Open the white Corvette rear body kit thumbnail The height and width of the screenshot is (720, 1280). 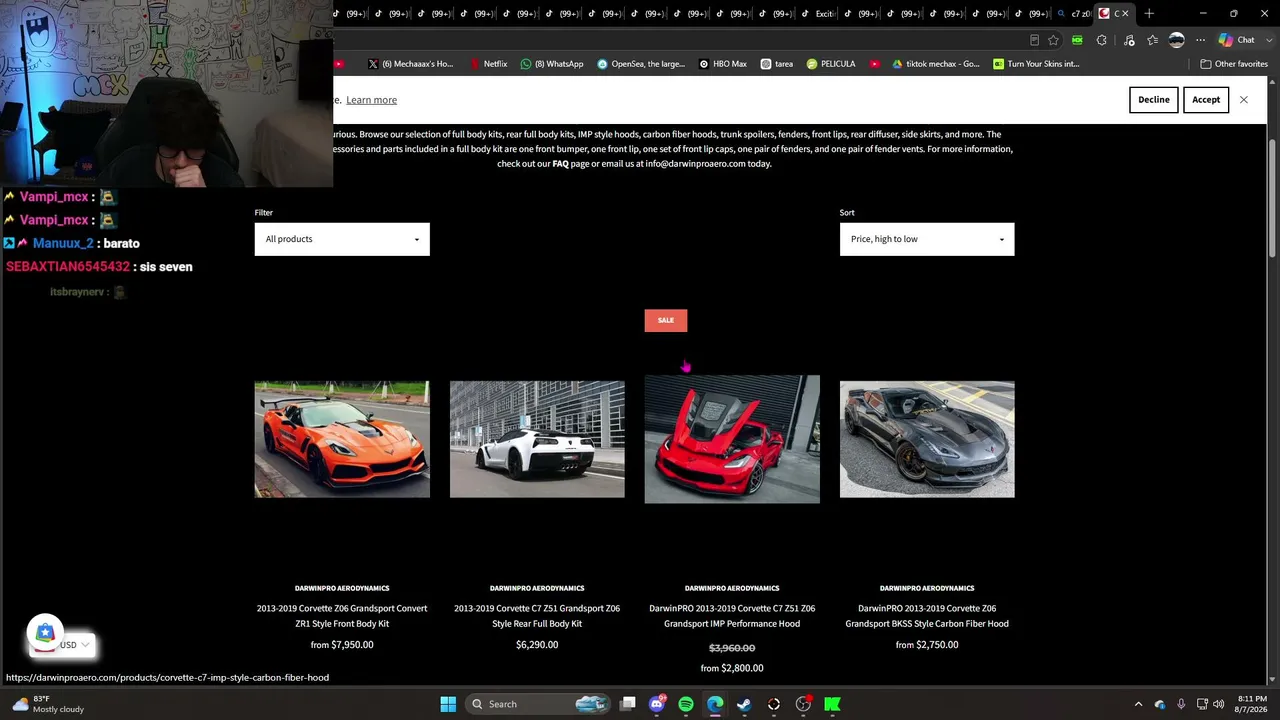[537, 439]
